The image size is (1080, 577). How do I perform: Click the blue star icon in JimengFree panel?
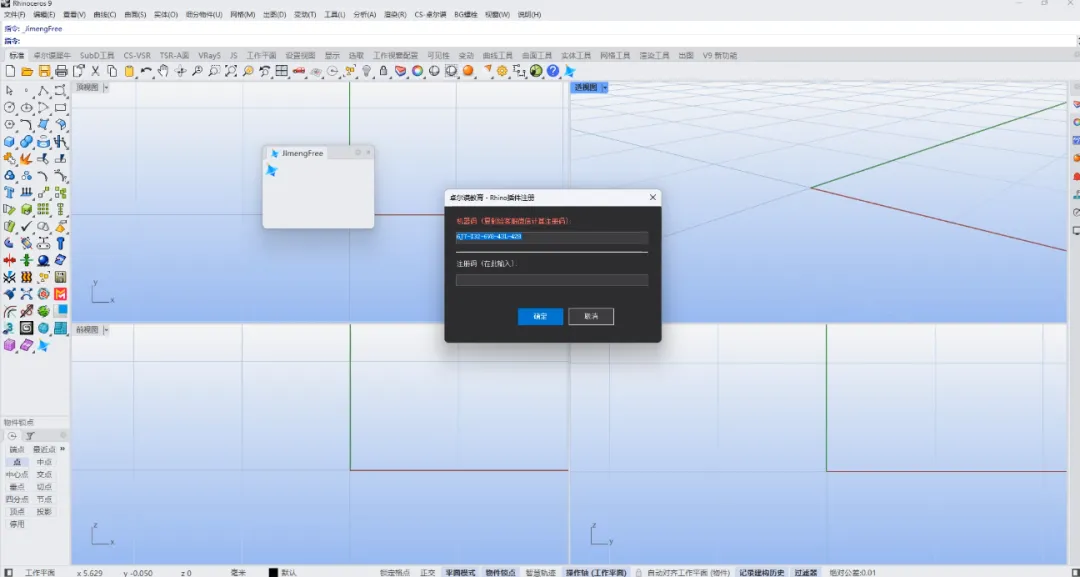[271, 170]
